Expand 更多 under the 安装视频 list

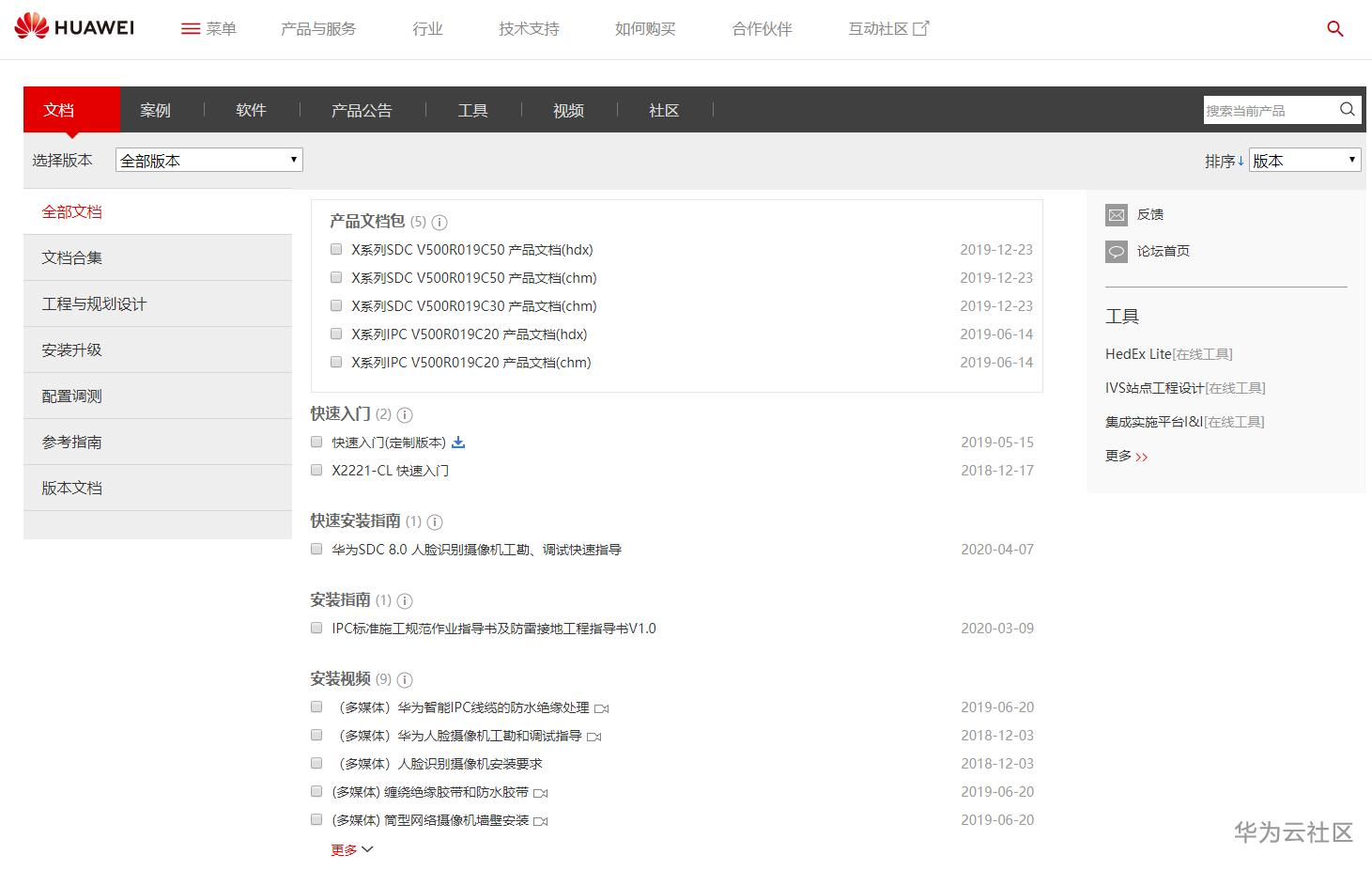pyautogui.click(x=352, y=850)
